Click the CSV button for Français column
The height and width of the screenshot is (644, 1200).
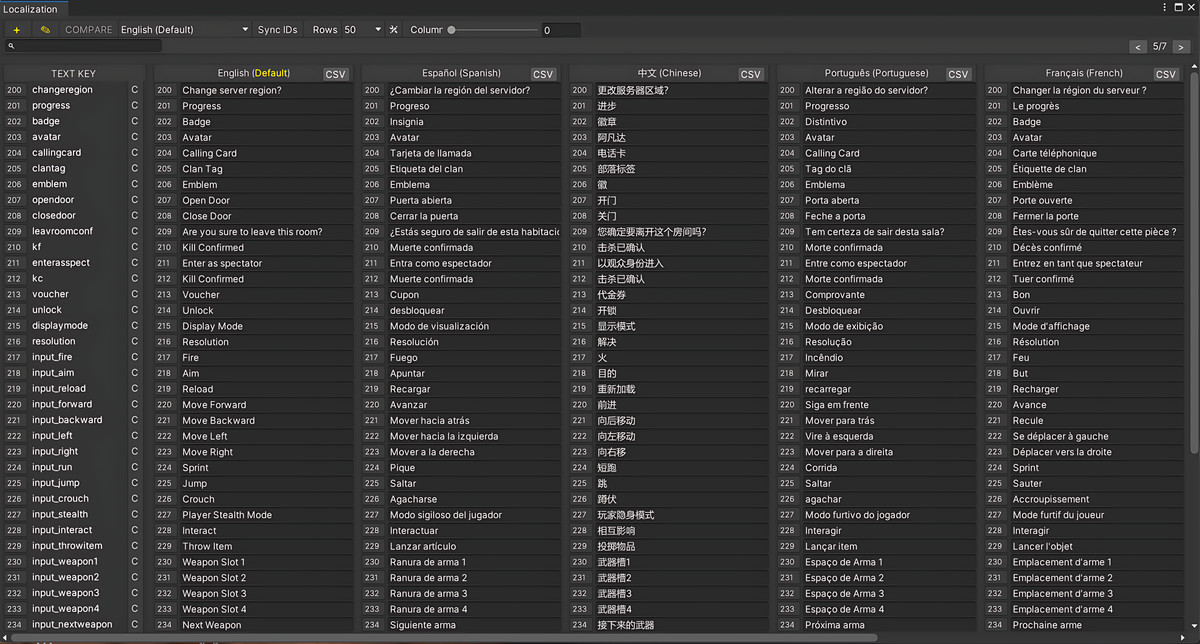pos(1166,74)
